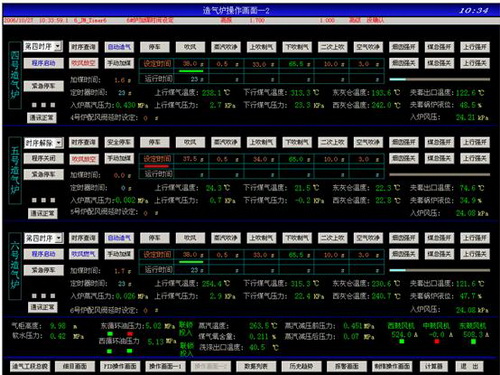Screen dimensions: 500x375
Task: Toggle the west circulating oil 联锁投入 interlock
Action: [186, 349]
